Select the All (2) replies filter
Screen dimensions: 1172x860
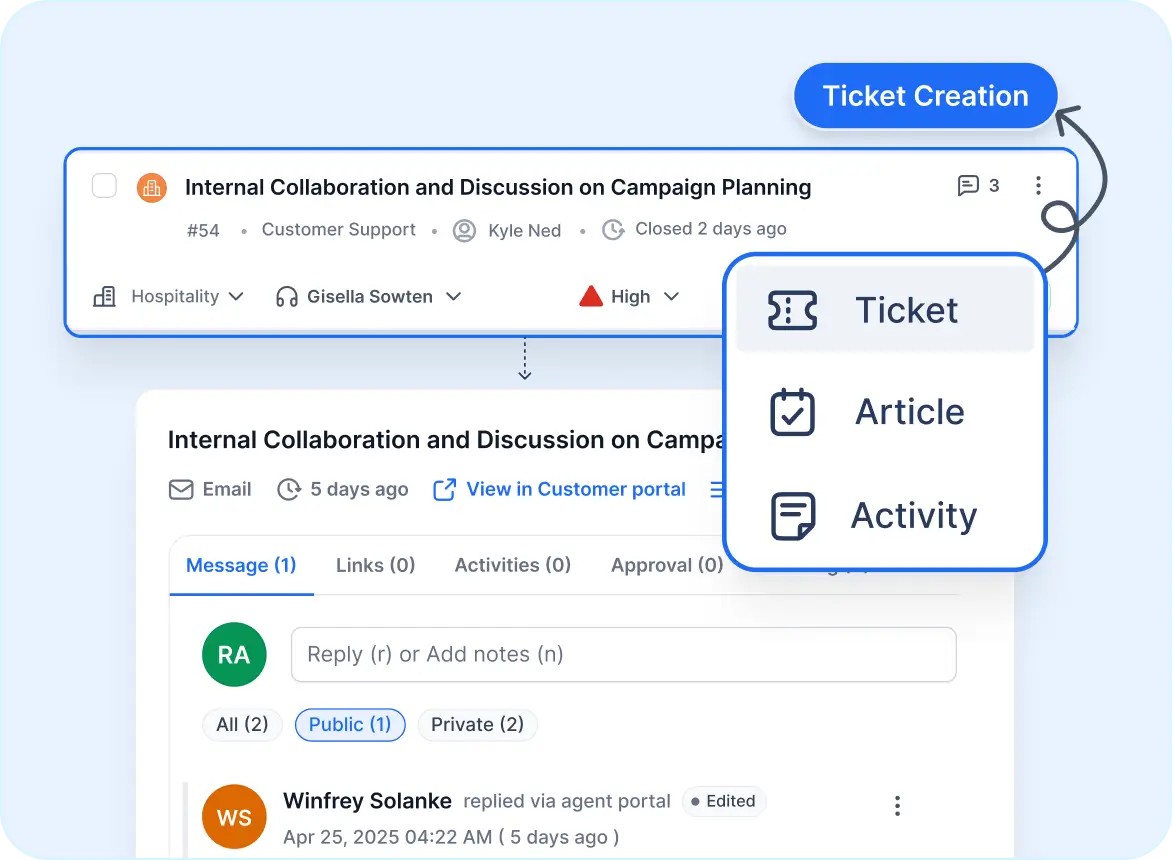[x=242, y=724]
